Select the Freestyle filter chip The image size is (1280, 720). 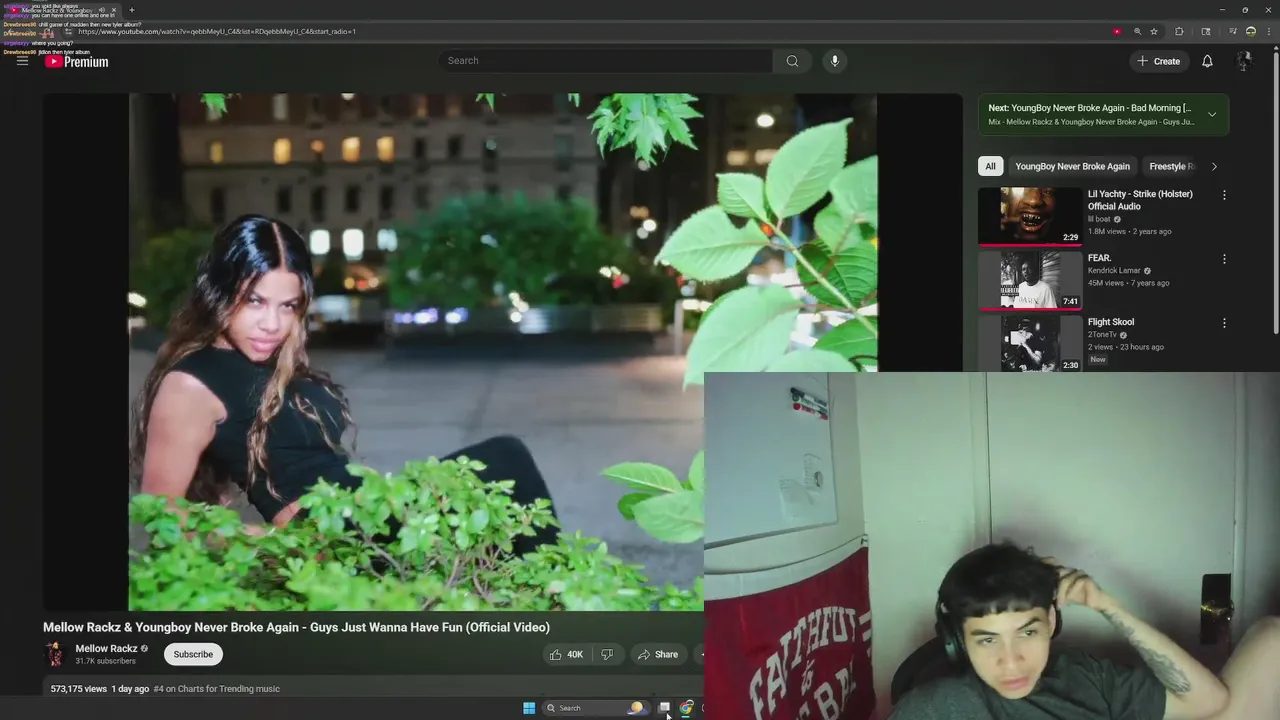click(1171, 166)
